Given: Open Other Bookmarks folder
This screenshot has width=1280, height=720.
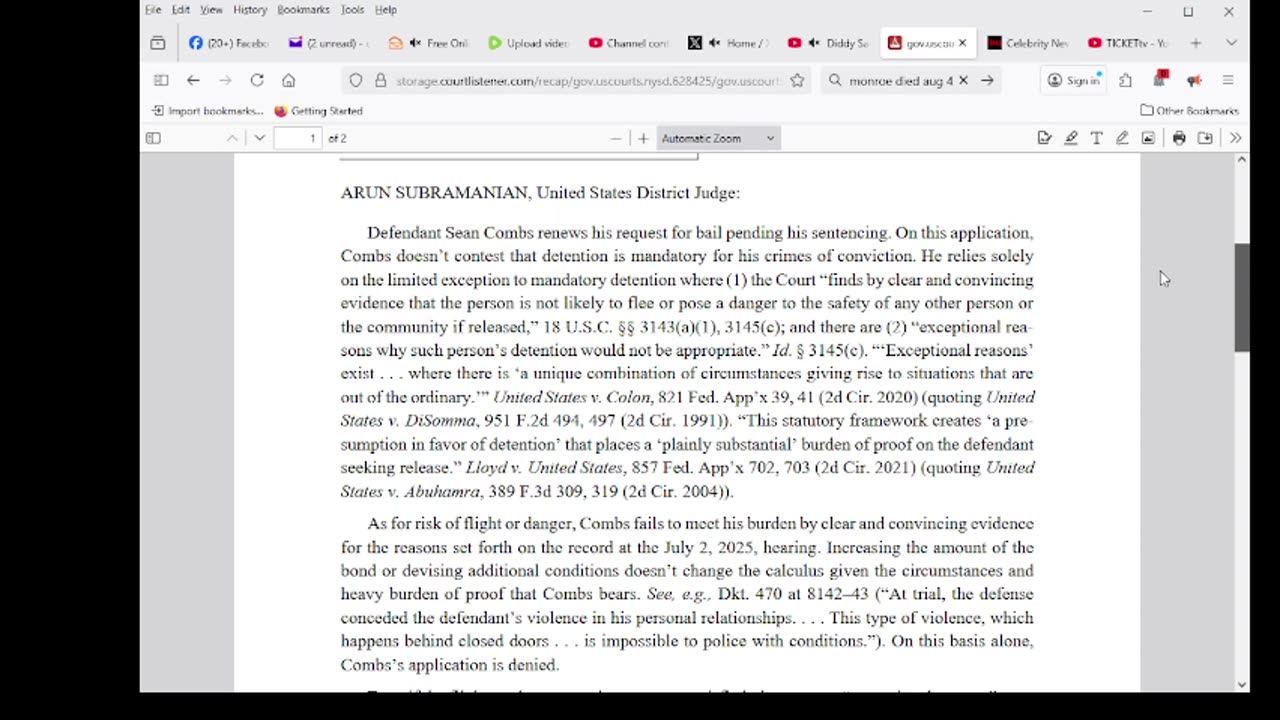Looking at the screenshot, I should click(1189, 111).
